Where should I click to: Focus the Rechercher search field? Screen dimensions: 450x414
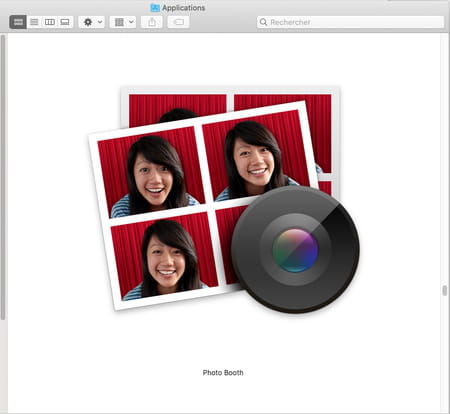(x=351, y=22)
